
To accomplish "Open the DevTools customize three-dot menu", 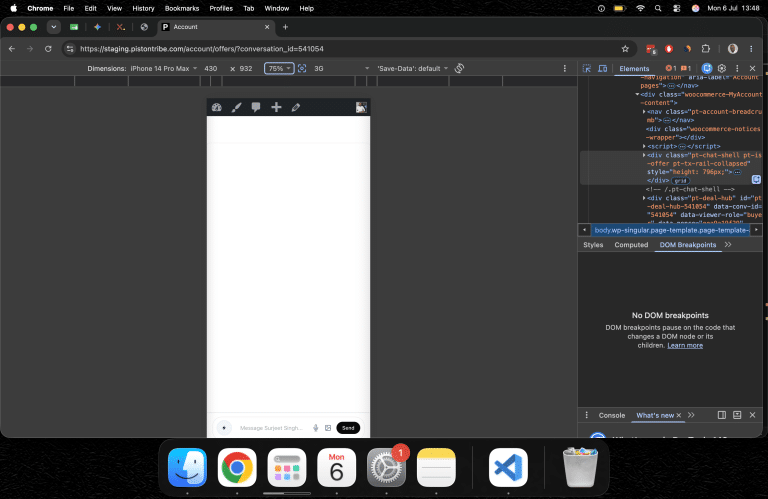I will tap(737, 68).
